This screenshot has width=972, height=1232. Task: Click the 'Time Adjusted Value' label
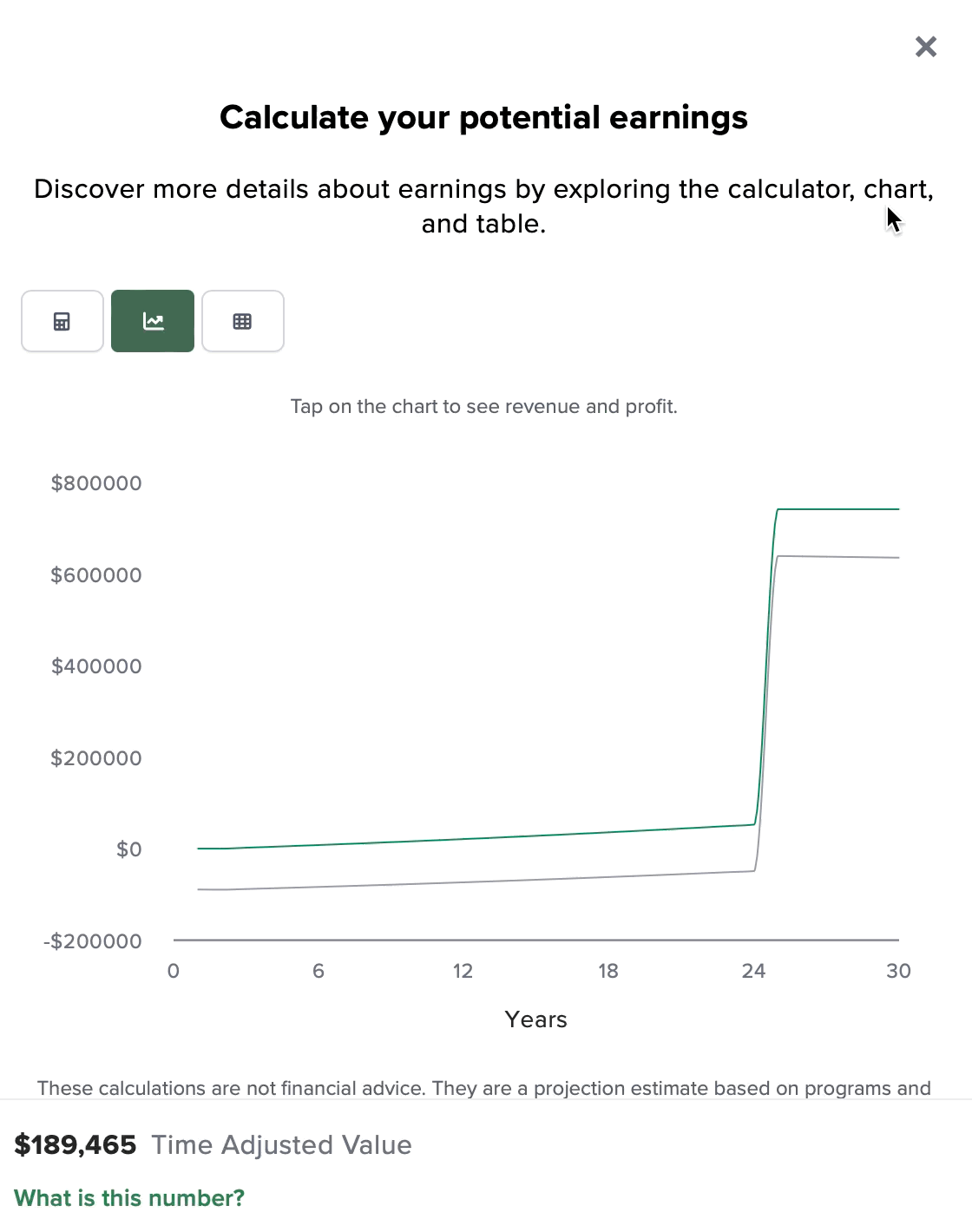[281, 1145]
